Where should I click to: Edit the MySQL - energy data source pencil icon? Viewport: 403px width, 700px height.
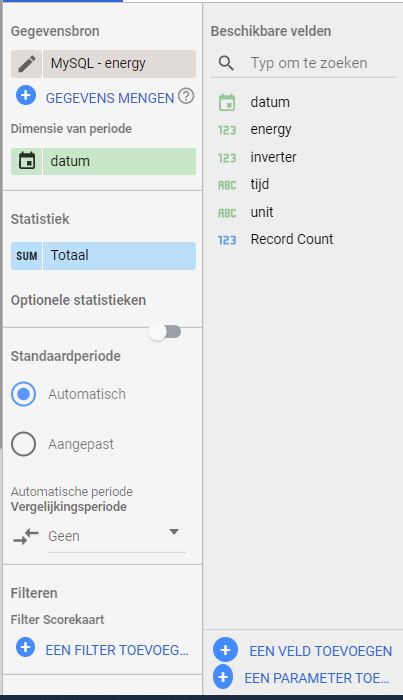pos(27,64)
